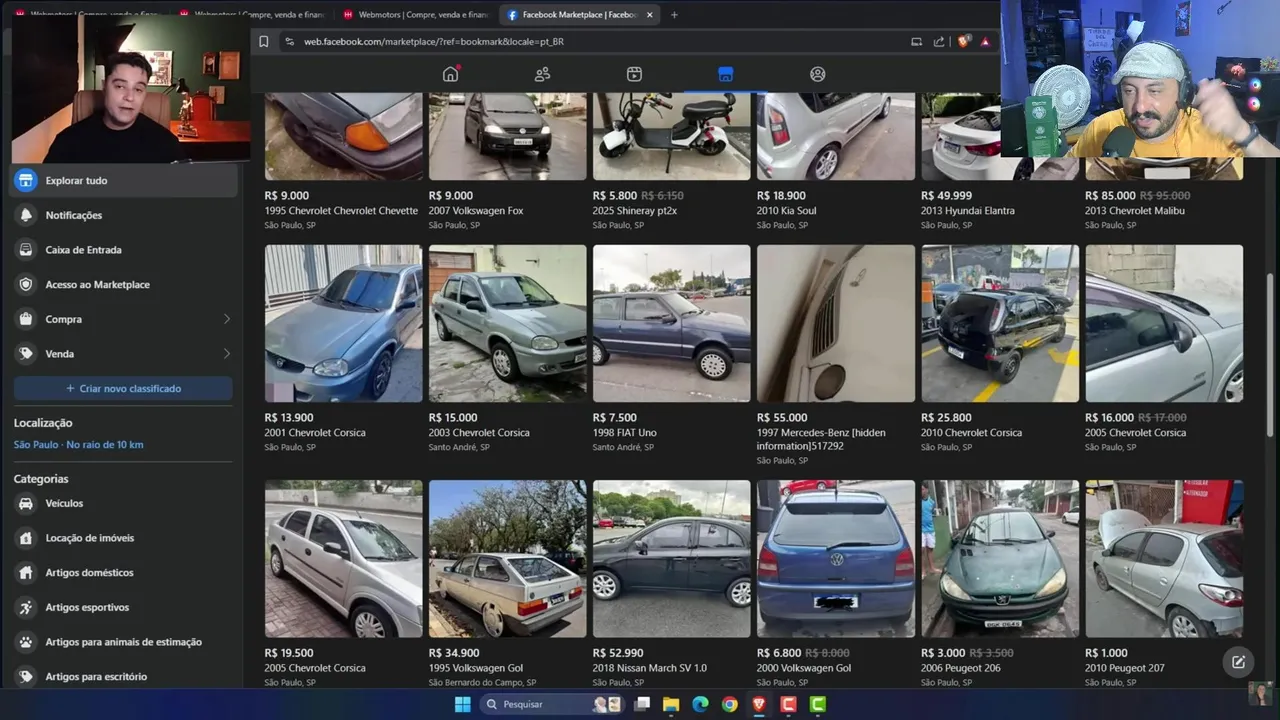Viewport: 1280px width, 720px height.
Task: Open the Windows Start button
Action: click(462, 704)
